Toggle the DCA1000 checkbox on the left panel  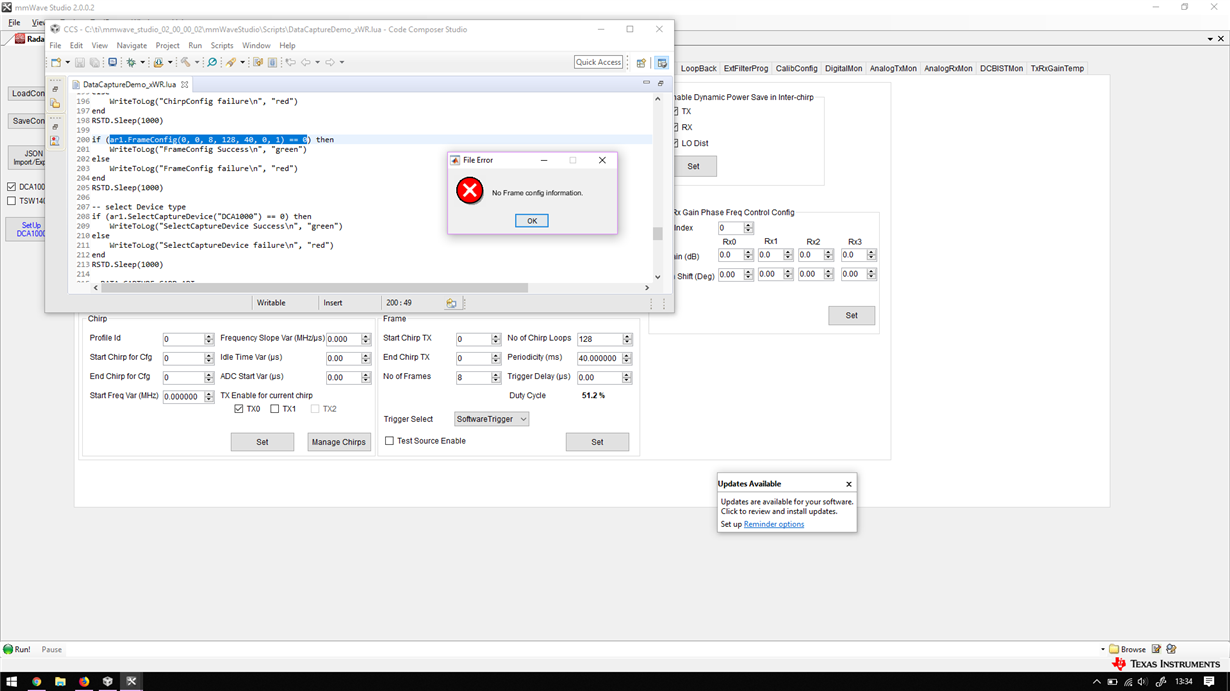pyautogui.click(x=12, y=187)
